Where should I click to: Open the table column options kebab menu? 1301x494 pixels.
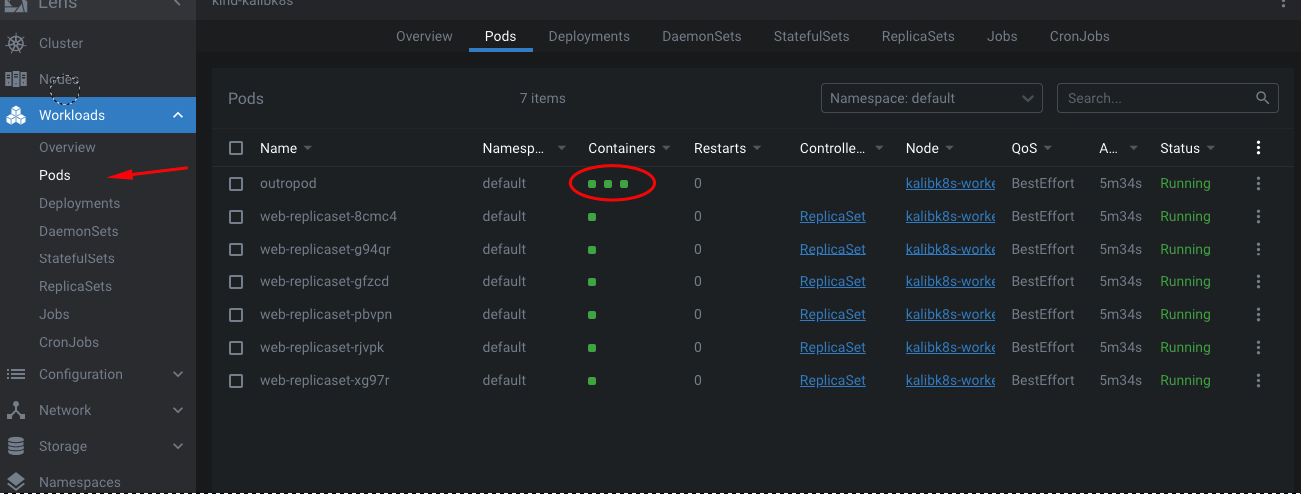1258,148
